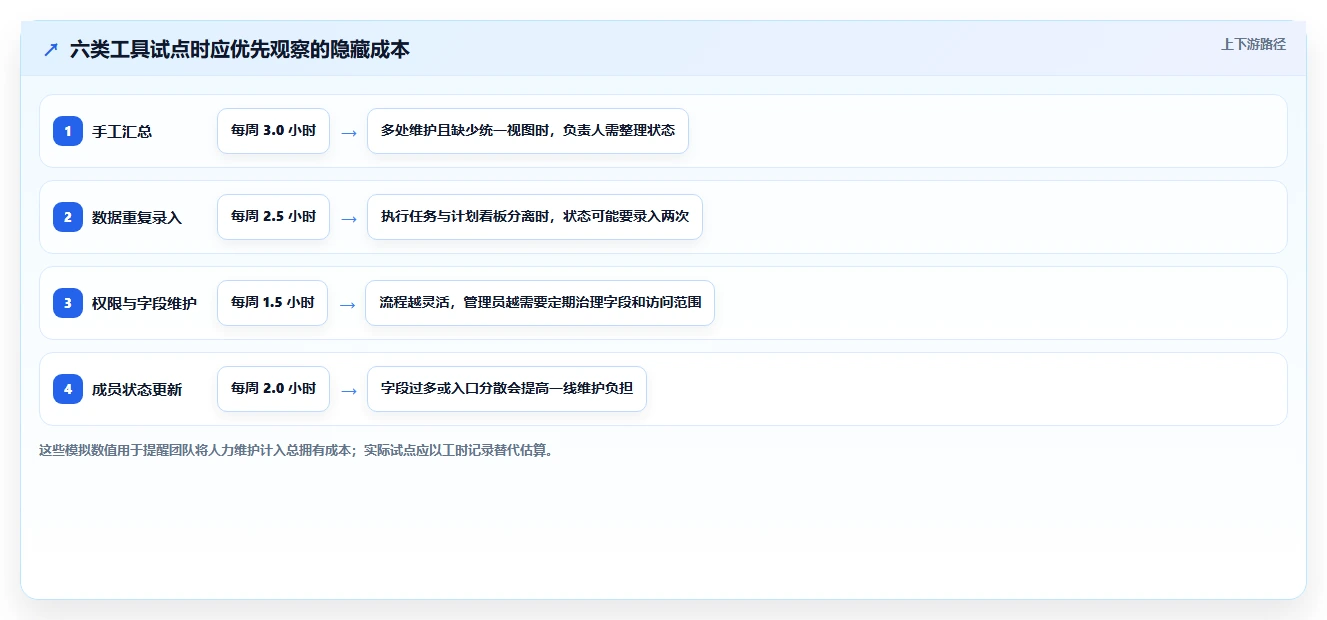Click step number badge 4 for 成员状态更新
The height and width of the screenshot is (620, 1327).
(68, 389)
